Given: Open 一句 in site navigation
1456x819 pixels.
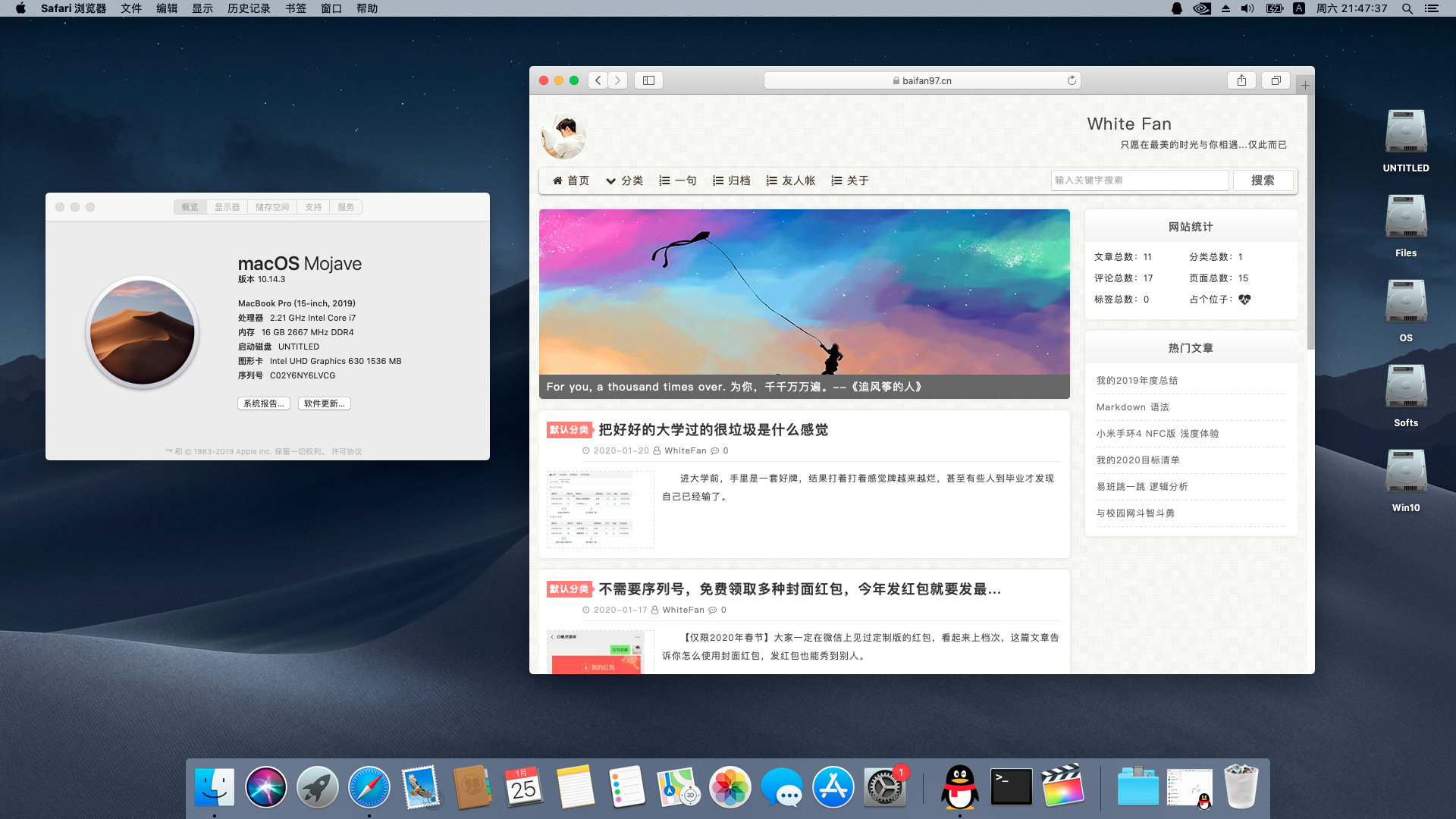Looking at the screenshot, I should coord(677,180).
